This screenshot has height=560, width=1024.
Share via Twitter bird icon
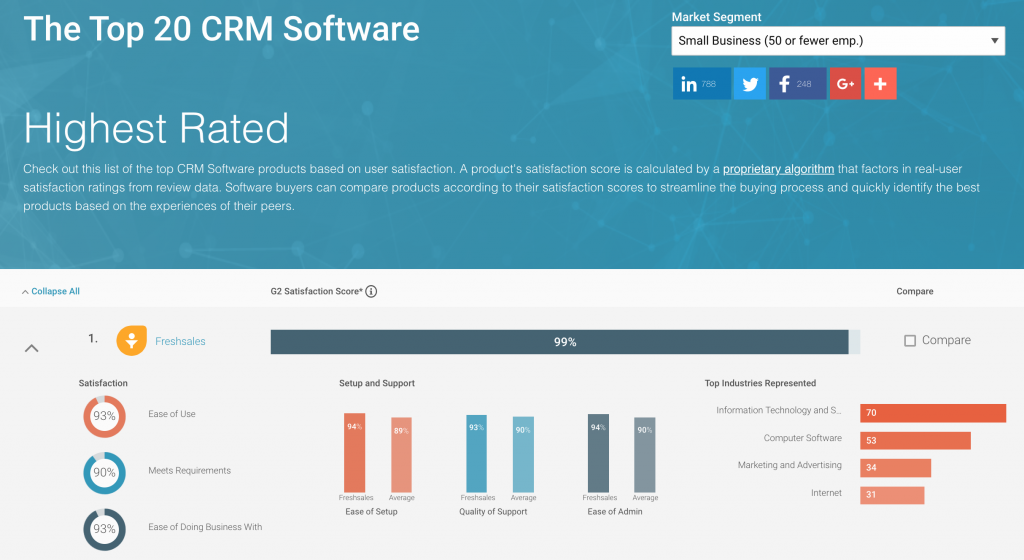[x=750, y=84]
